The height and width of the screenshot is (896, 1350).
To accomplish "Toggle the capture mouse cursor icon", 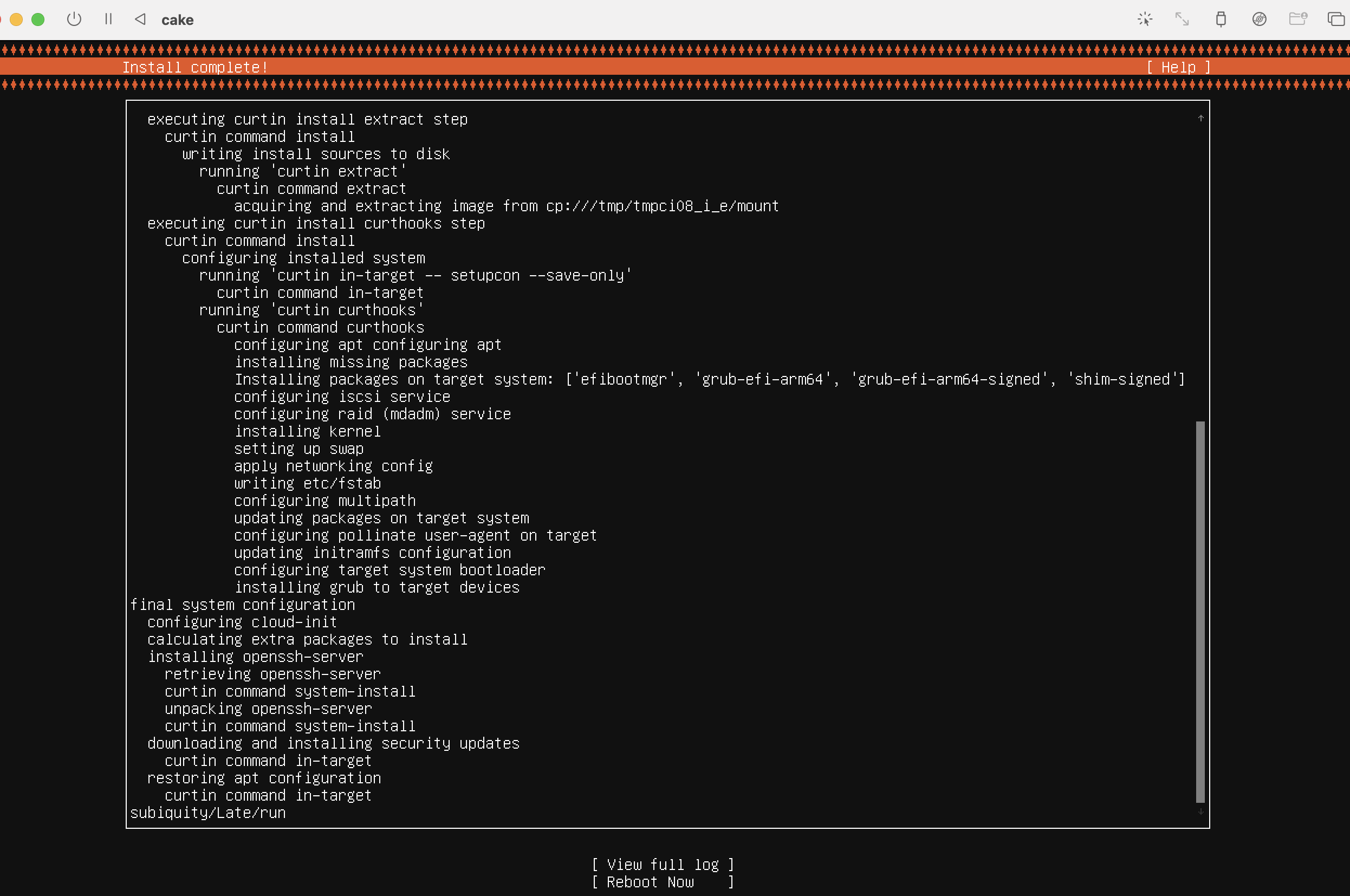I will [x=1144, y=20].
